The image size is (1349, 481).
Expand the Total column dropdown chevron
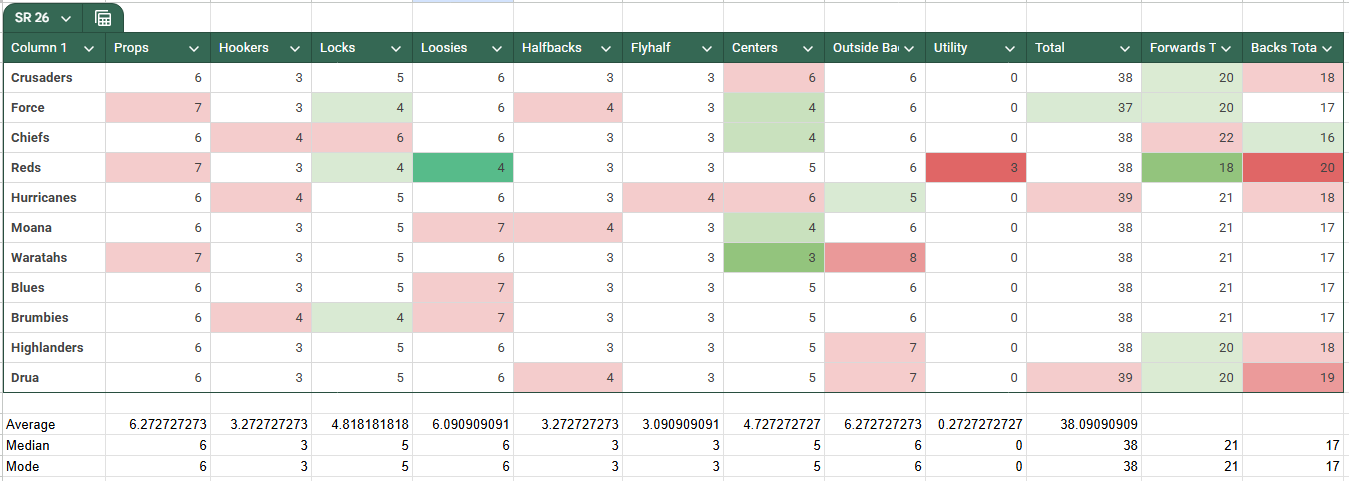1125,48
